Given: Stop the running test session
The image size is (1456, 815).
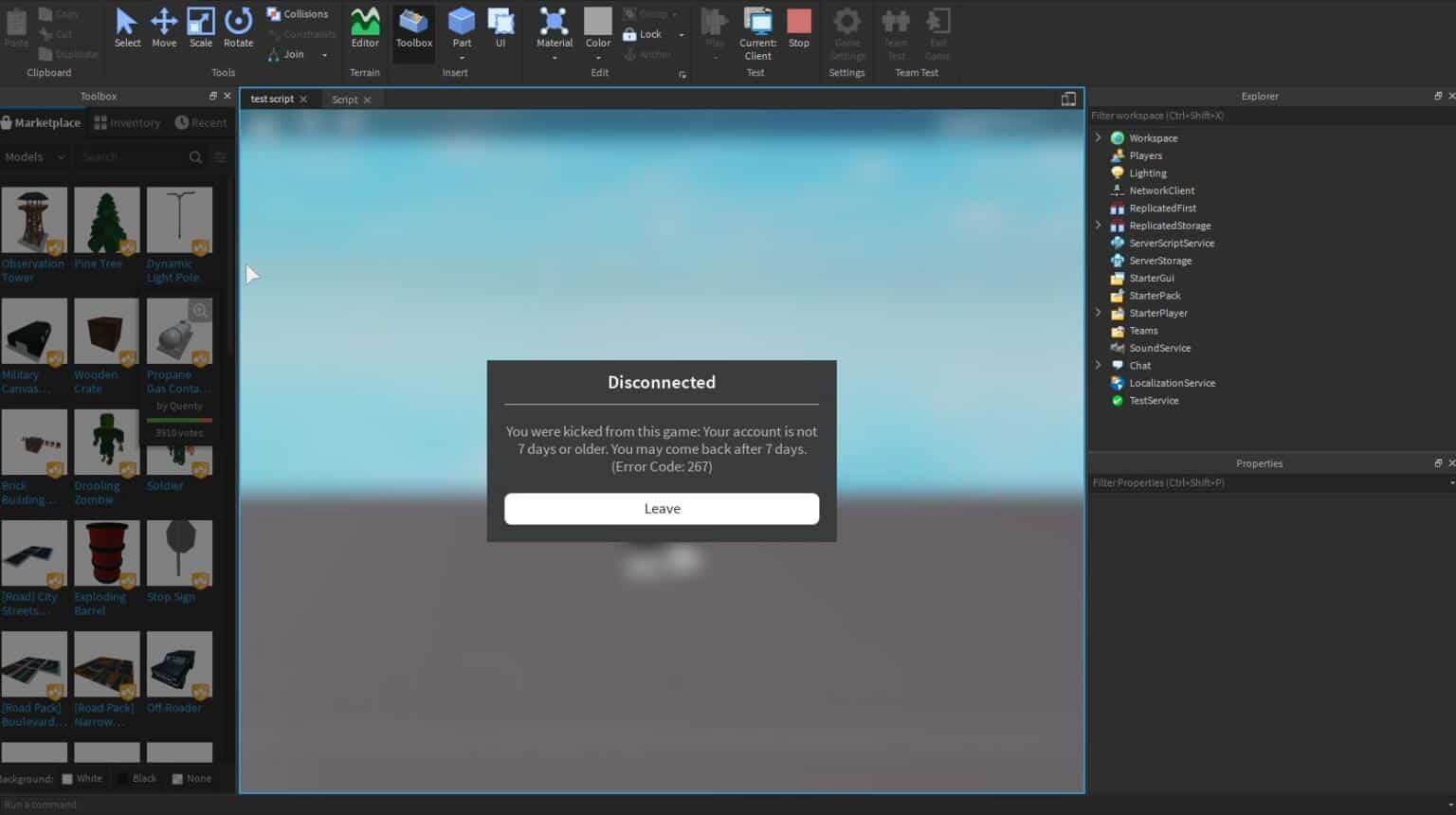Looking at the screenshot, I should 799,27.
